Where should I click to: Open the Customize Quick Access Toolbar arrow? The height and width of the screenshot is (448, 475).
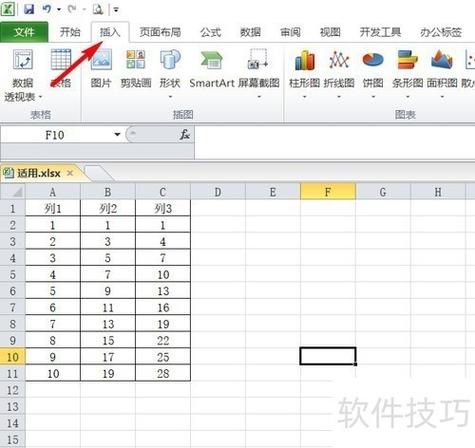tap(116, 10)
